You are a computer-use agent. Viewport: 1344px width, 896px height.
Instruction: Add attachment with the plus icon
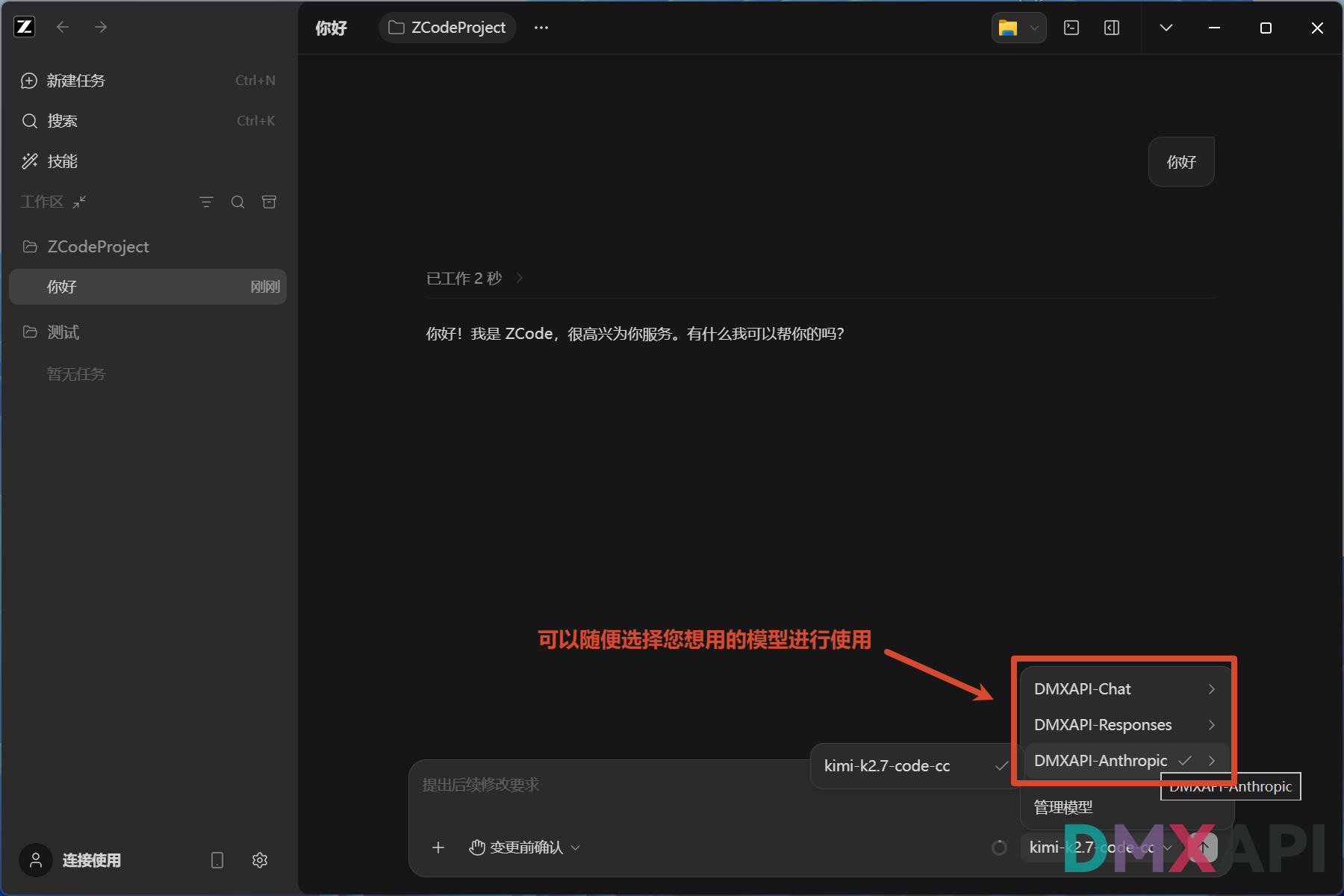(x=438, y=847)
